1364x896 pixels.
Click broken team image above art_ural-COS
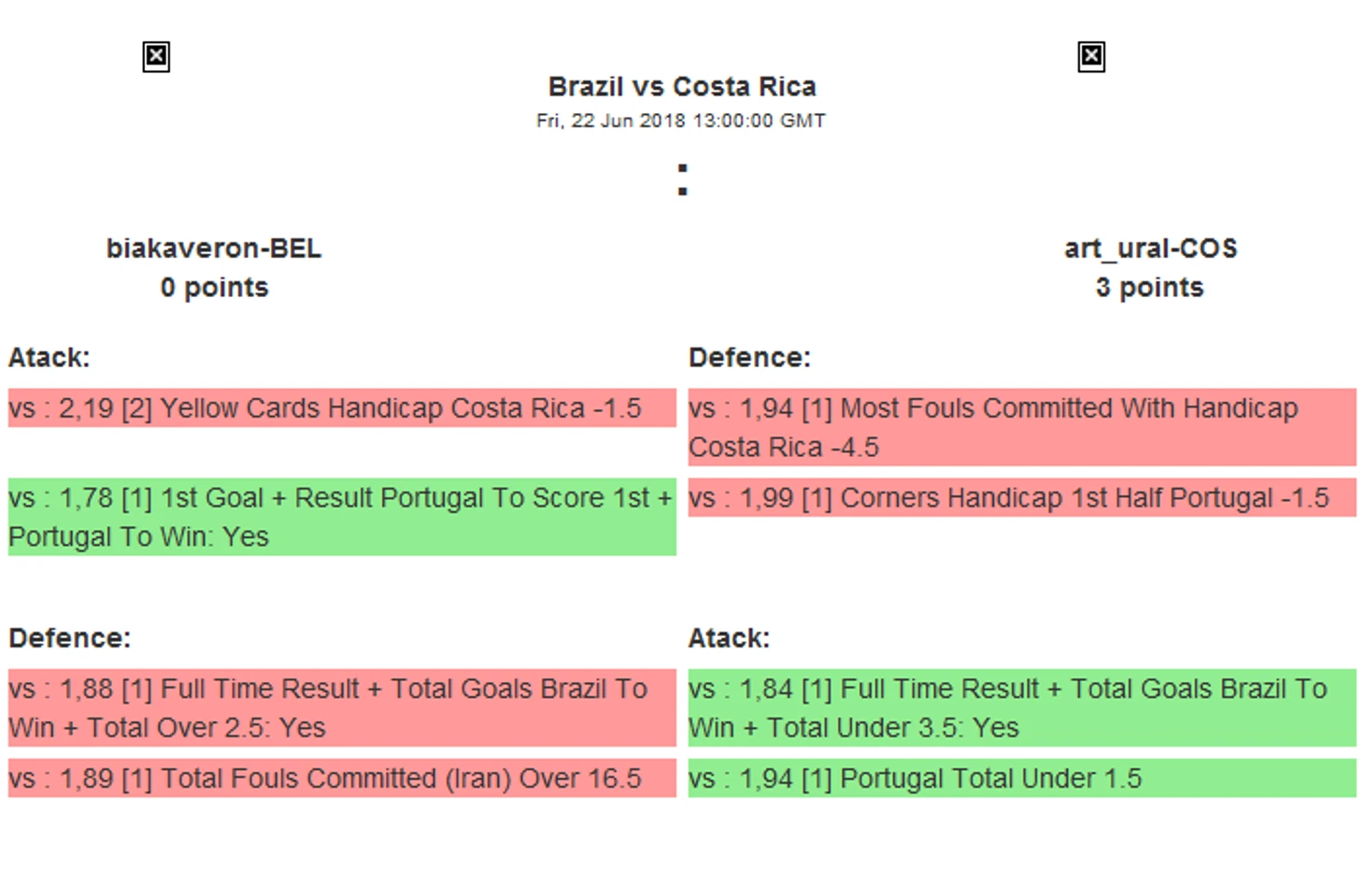(x=1091, y=57)
